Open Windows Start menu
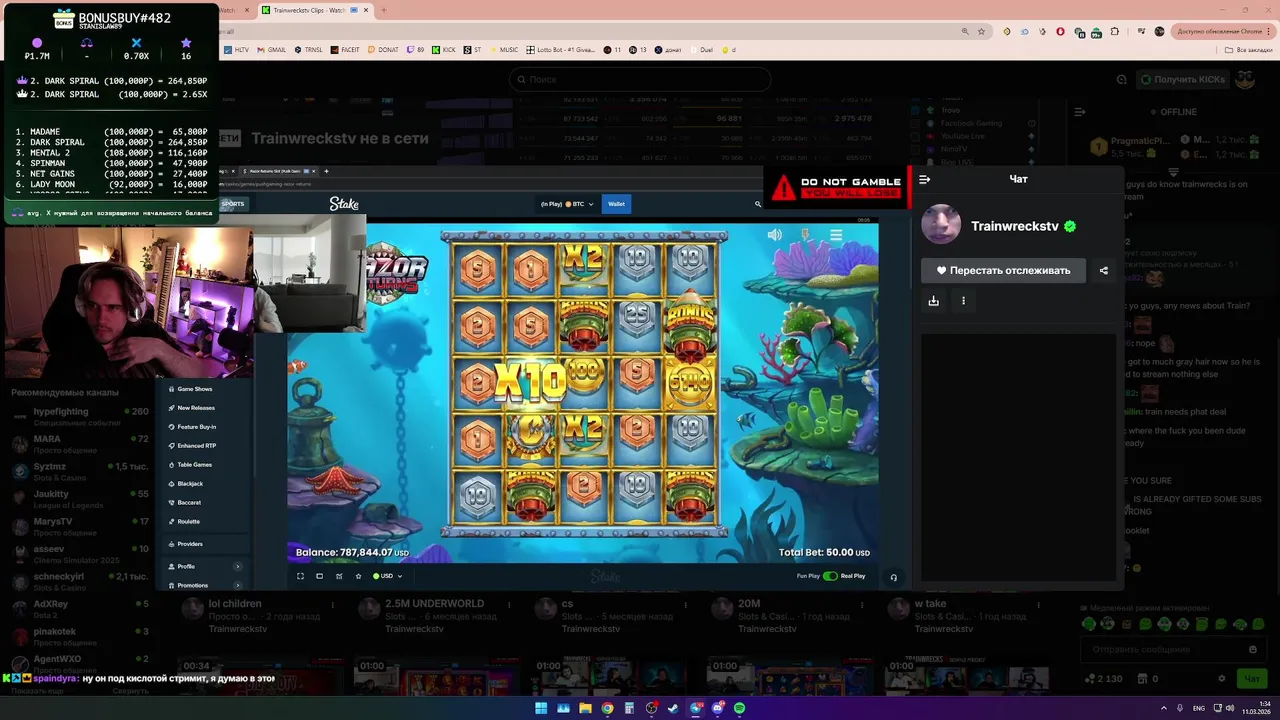Screen dimensions: 1280x720 pyautogui.click(x=541, y=708)
